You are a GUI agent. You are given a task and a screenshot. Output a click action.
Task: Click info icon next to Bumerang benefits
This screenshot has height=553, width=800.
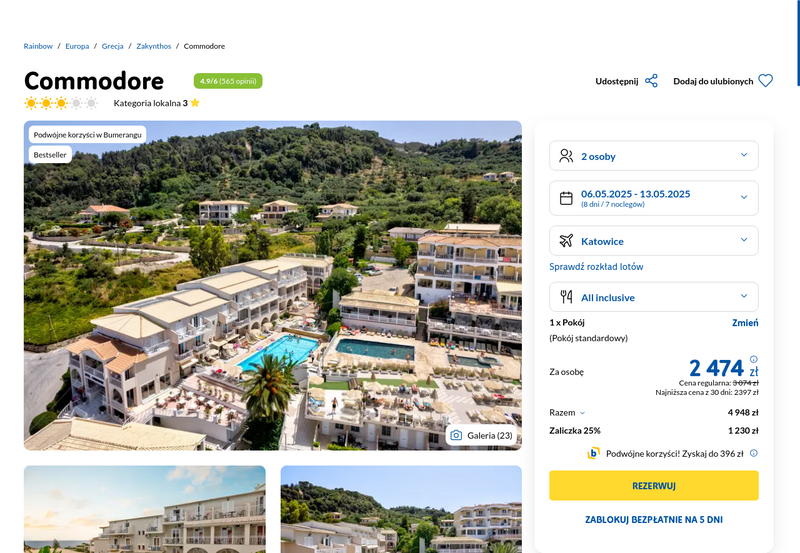[x=754, y=453]
